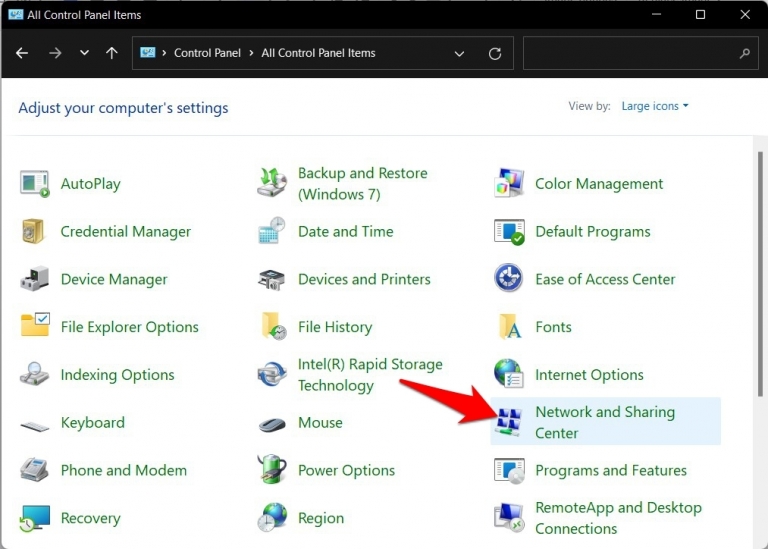The image size is (768, 549).
Task: Open the File Explorer Options link
Action: click(x=129, y=327)
